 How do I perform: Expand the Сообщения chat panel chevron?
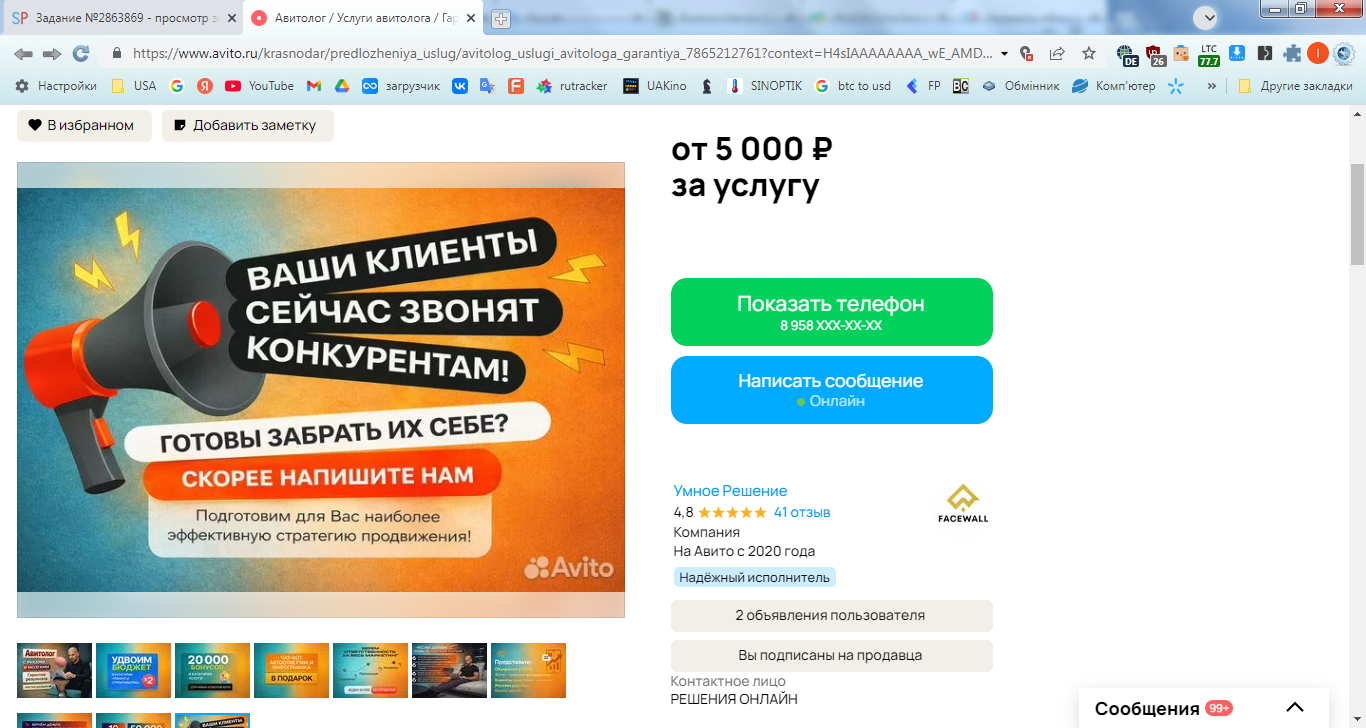pyautogui.click(x=1295, y=707)
